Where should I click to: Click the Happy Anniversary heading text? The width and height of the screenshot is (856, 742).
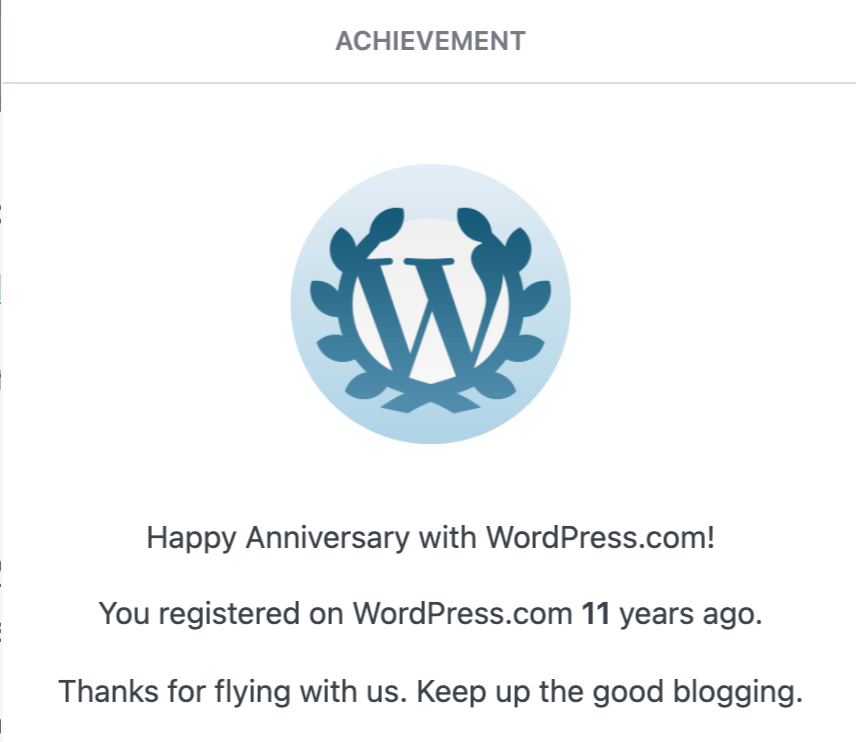point(430,538)
